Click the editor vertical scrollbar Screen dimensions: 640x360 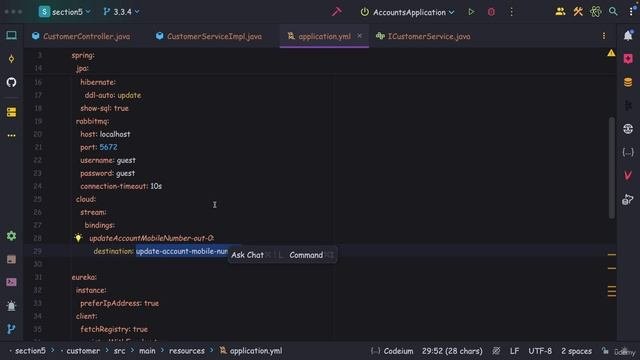pos(611,168)
